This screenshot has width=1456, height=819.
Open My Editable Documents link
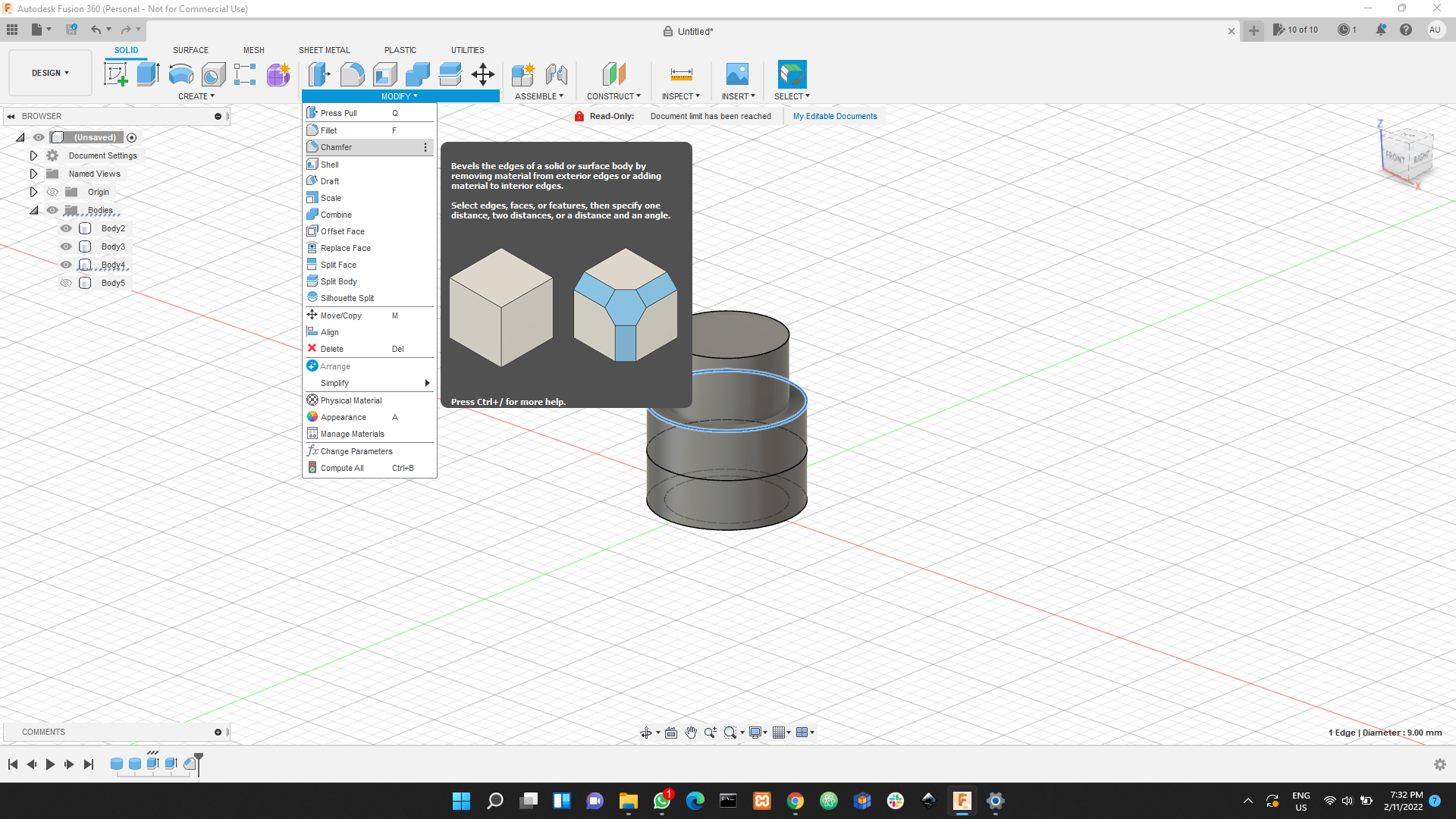(834, 115)
